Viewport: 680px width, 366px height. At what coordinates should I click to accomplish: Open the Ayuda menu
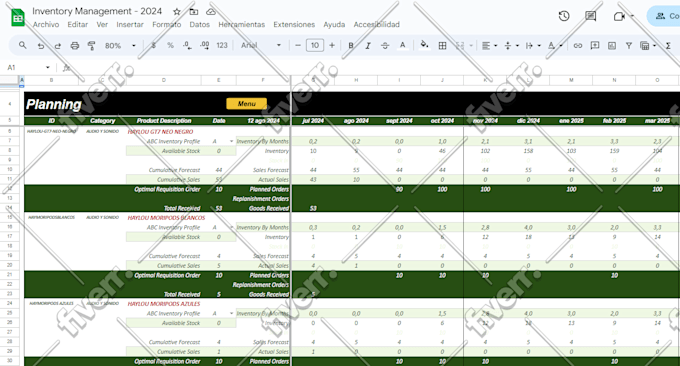(x=334, y=25)
